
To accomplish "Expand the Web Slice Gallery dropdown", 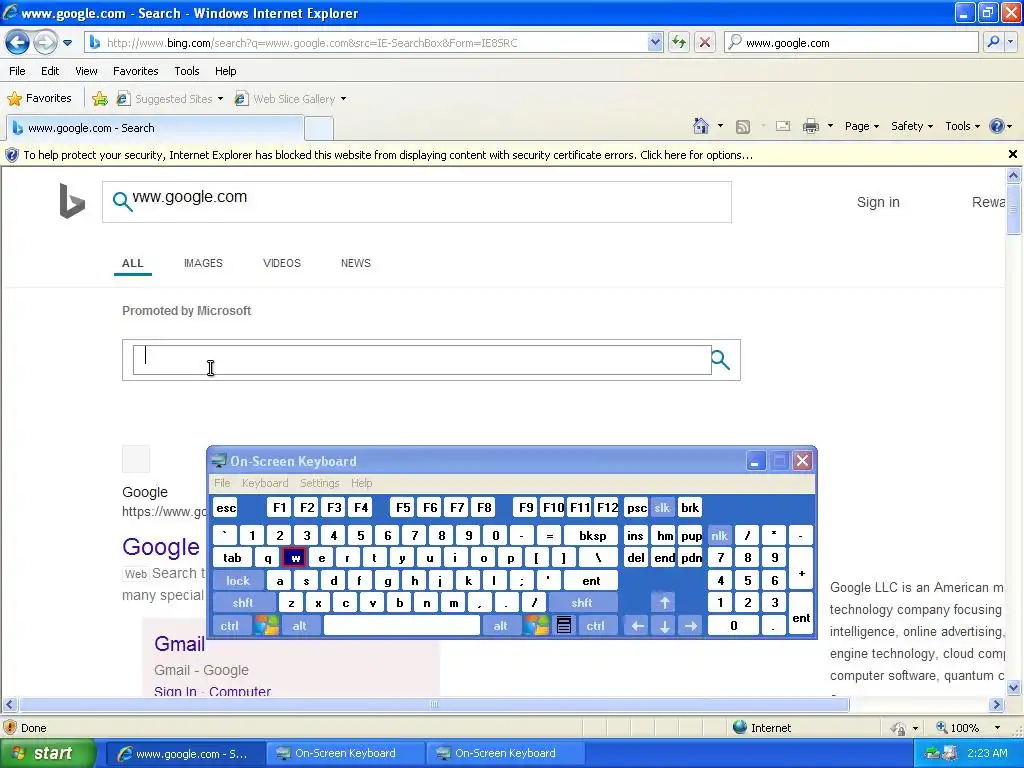I will (x=344, y=99).
